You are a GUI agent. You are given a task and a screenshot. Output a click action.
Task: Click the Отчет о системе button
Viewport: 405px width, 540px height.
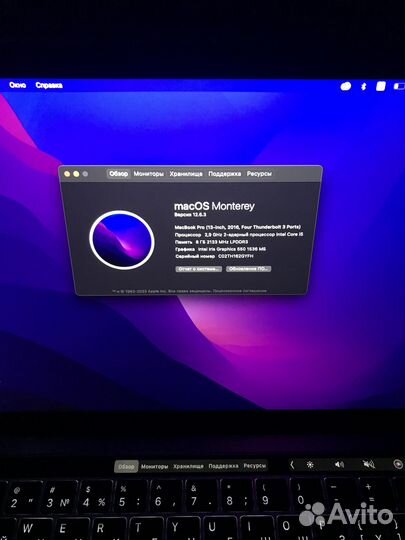tap(198, 269)
